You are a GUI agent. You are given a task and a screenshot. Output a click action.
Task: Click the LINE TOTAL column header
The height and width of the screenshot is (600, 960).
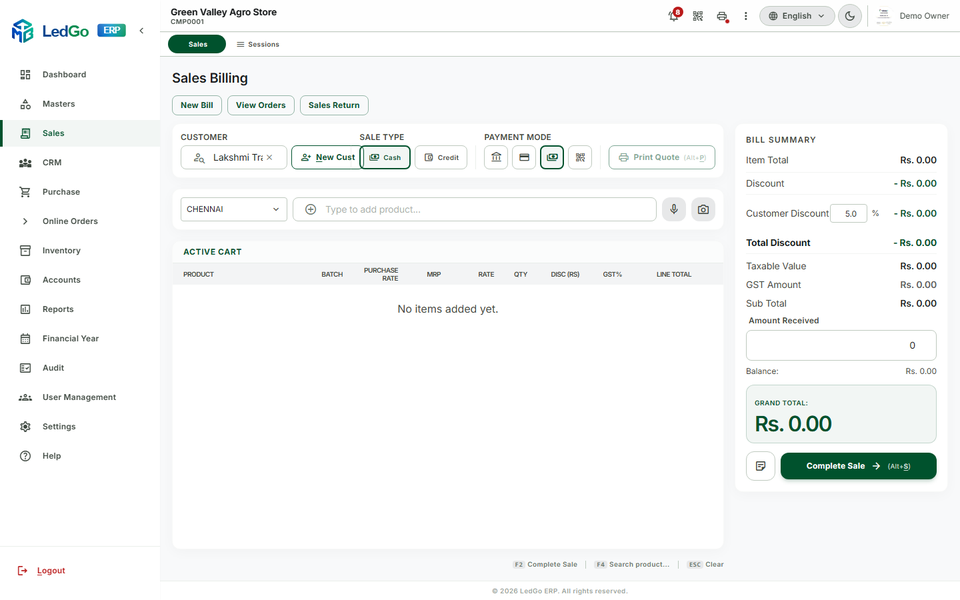click(673, 275)
